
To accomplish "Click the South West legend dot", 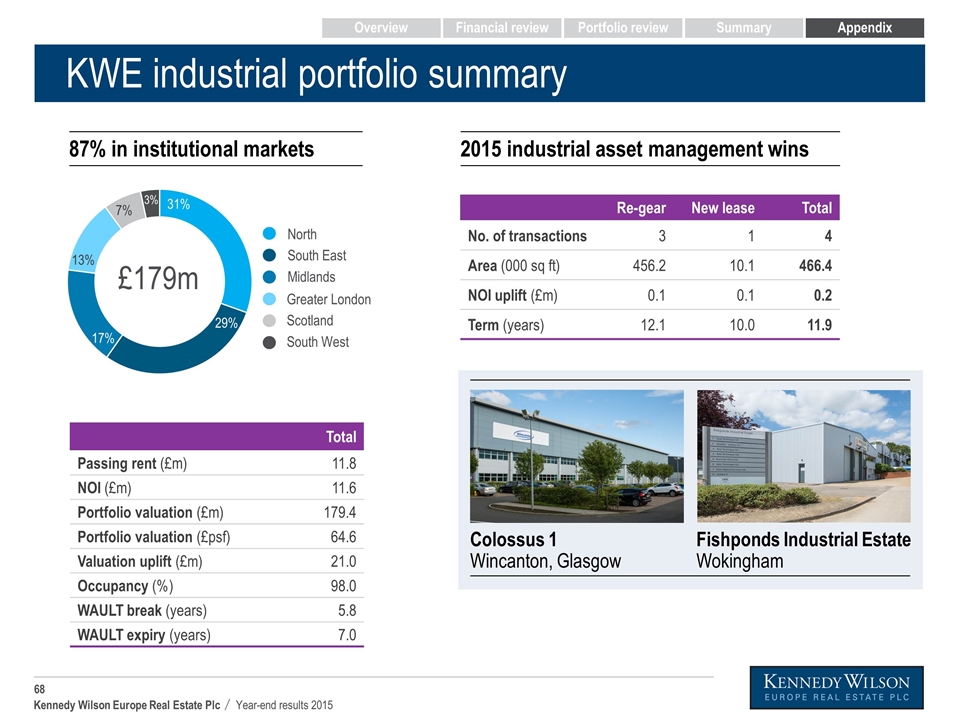I will click(x=269, y=342).
